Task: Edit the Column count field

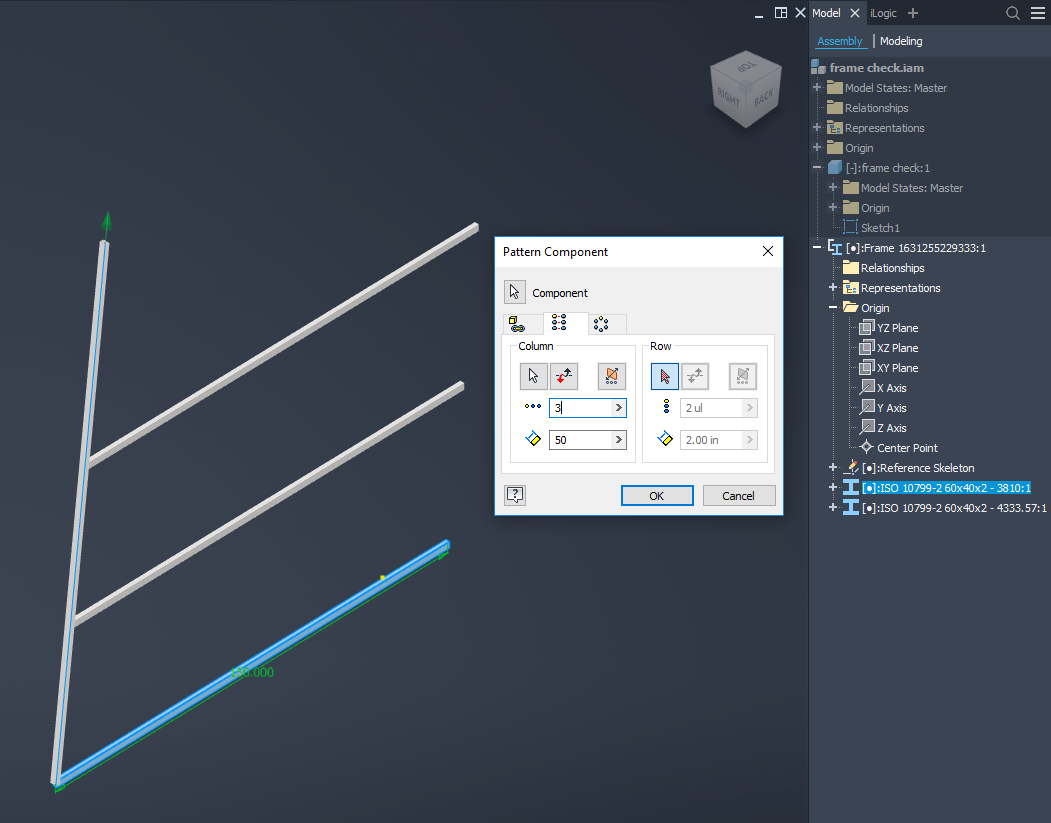Action: (580, 407)
